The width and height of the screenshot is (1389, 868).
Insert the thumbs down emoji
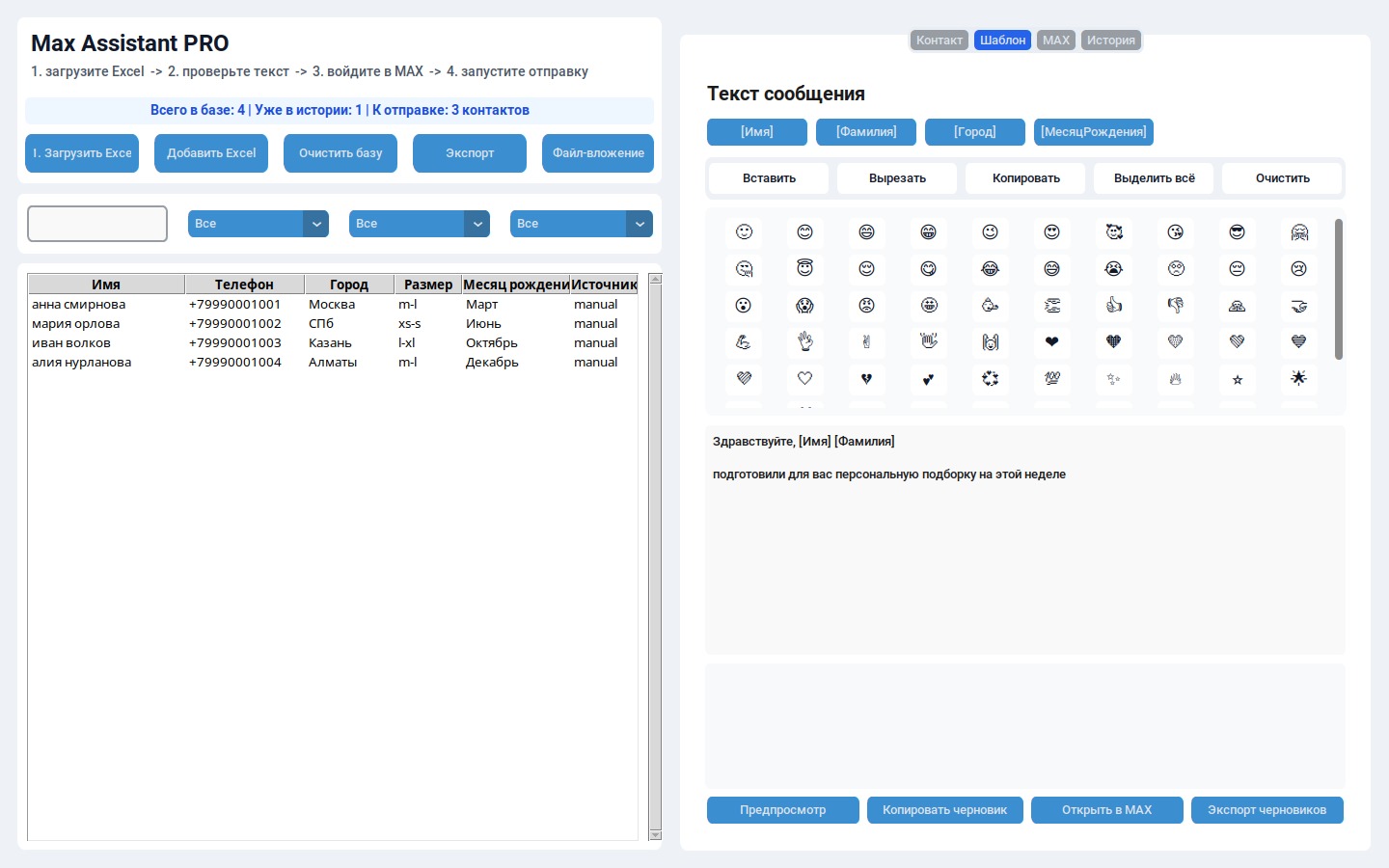coord(1176,306)
